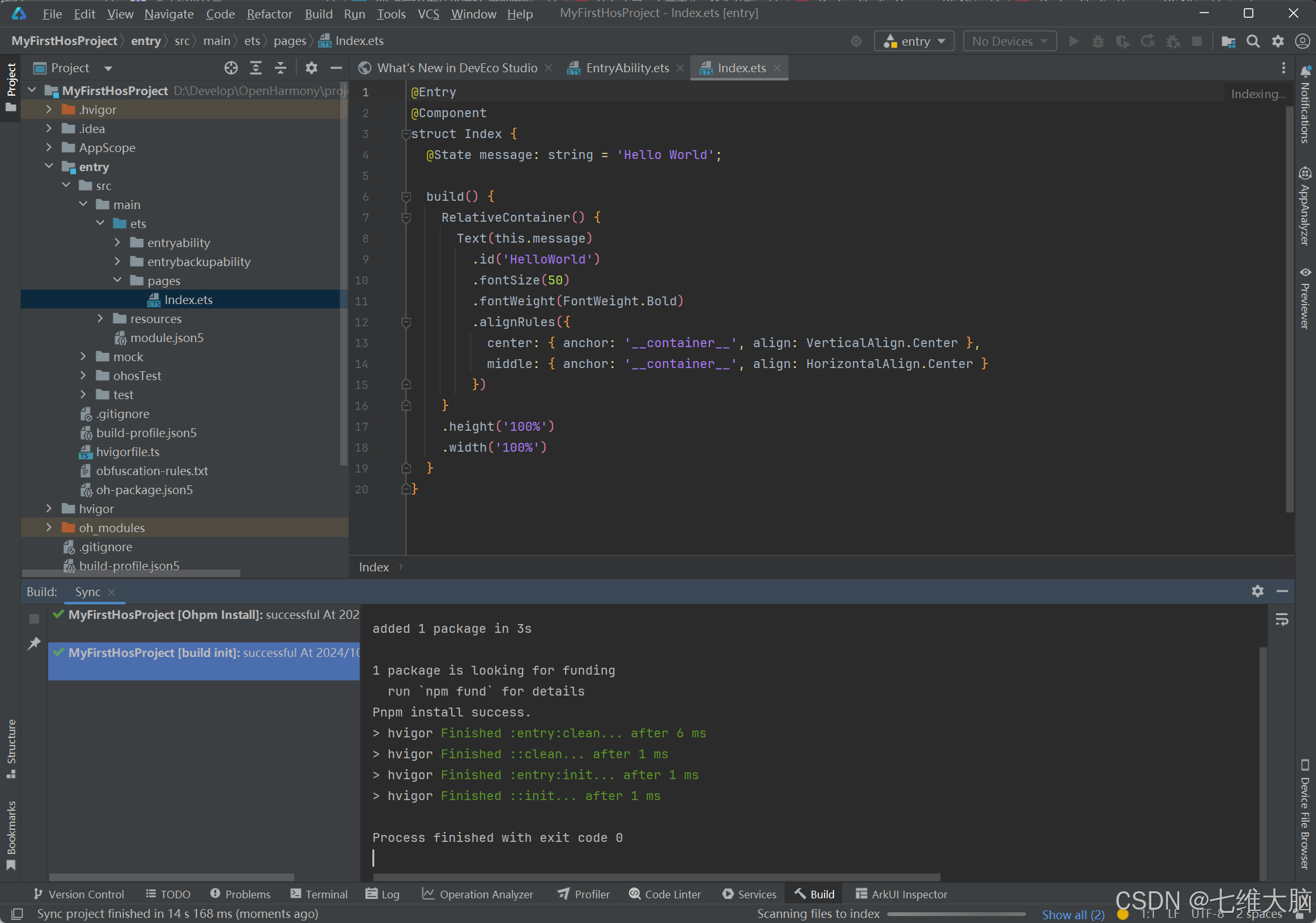Collapse the pages folder
The height and width of the screenshot is (923, 1316).
coord(117,281)
